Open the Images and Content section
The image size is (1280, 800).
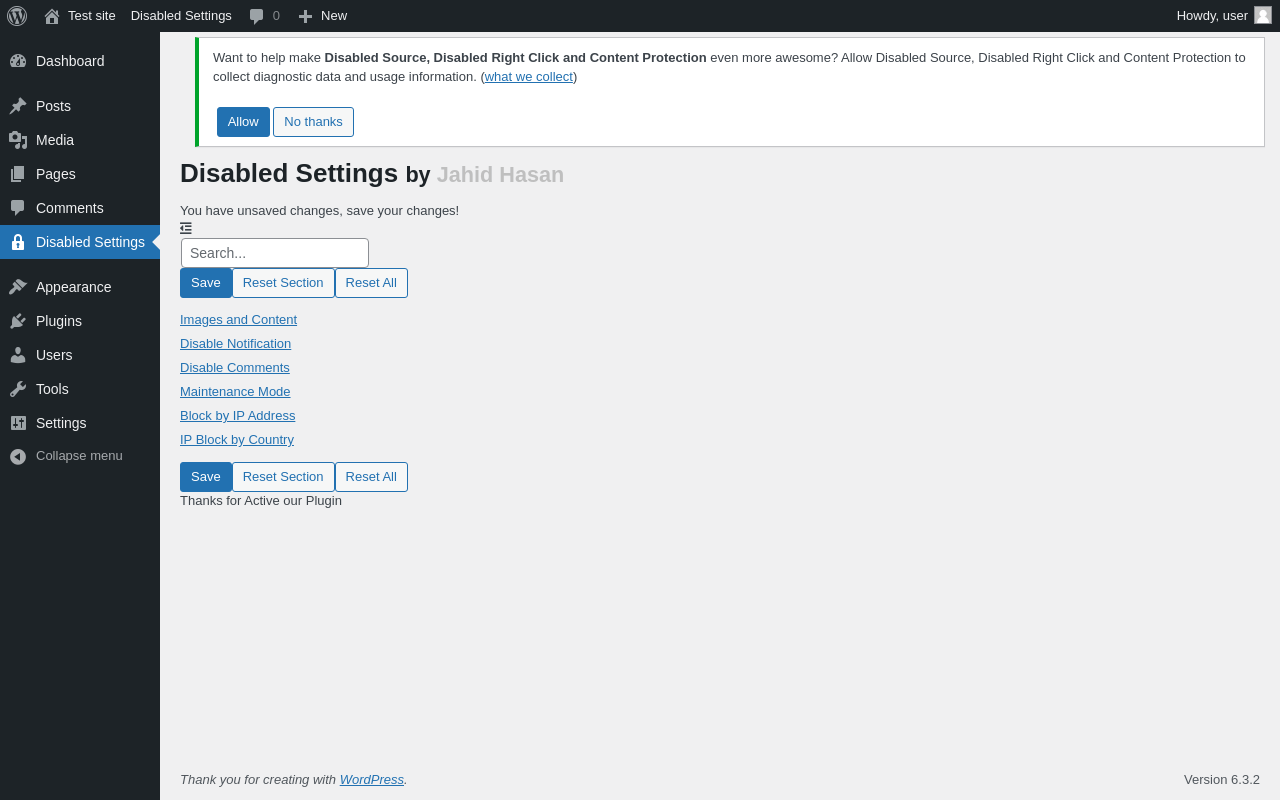(238, 320)
